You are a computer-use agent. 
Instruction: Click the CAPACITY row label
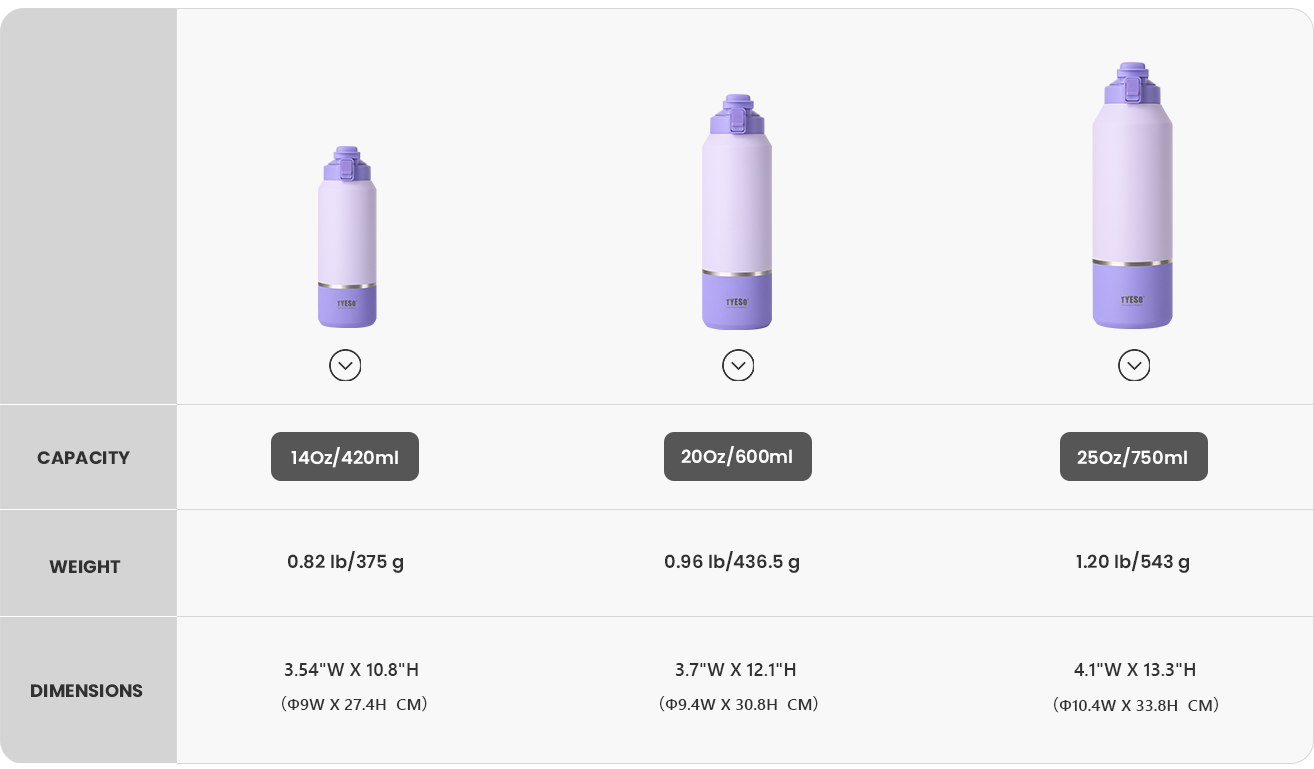tap(84, 458)
